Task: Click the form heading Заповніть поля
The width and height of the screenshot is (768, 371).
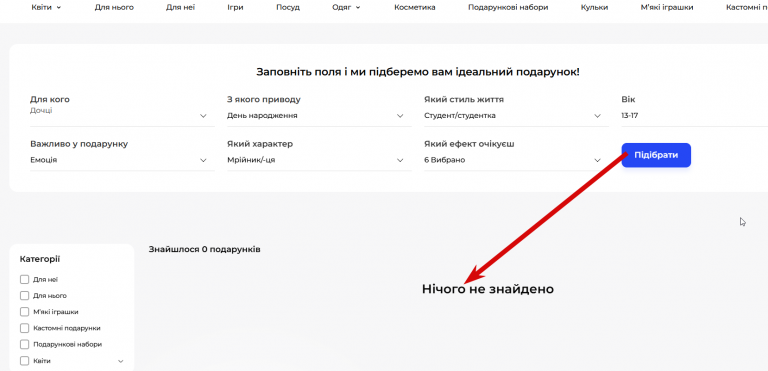Action: tap(418, 72)
